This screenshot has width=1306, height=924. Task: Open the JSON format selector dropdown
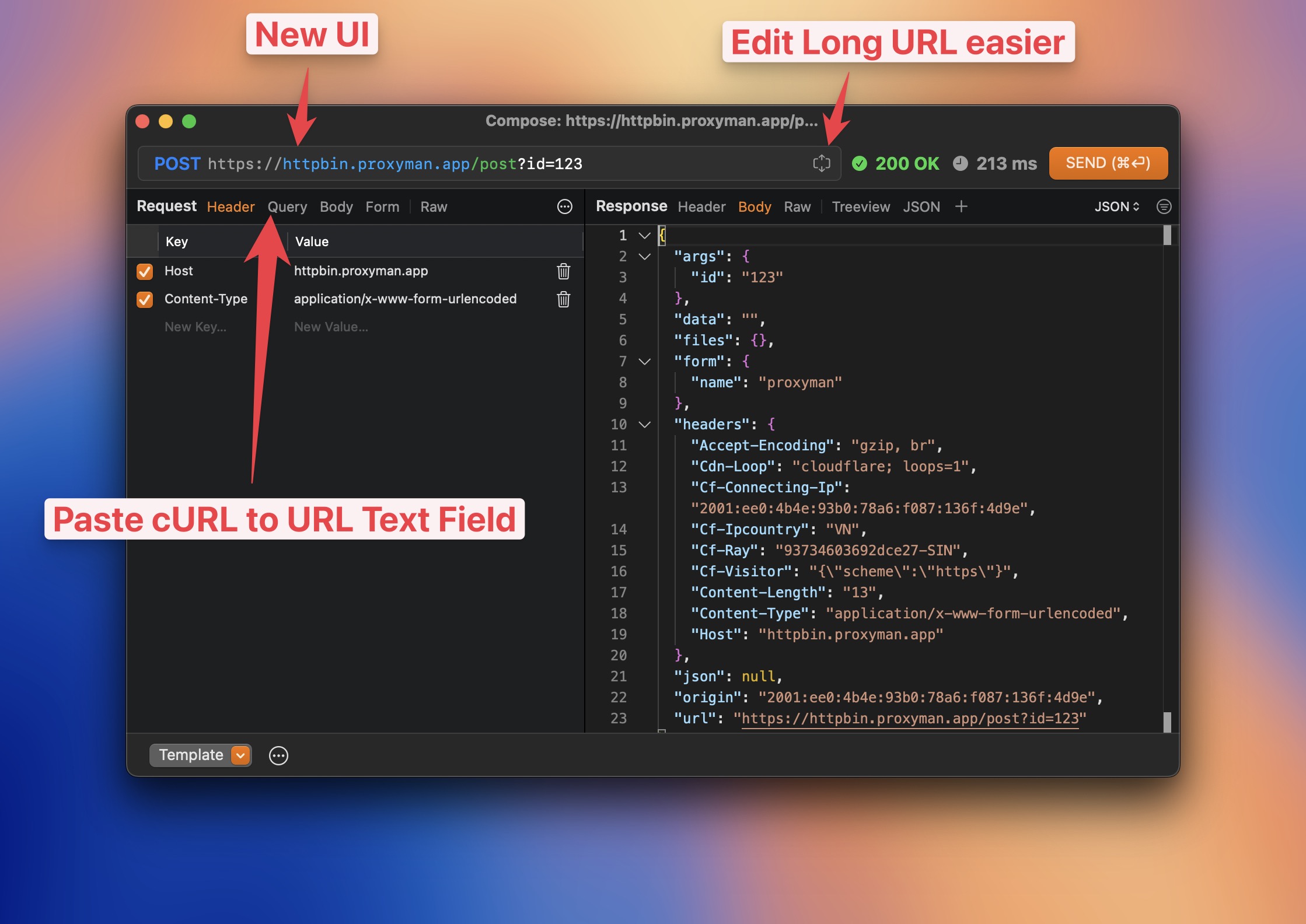click(x=1116, y=206)
